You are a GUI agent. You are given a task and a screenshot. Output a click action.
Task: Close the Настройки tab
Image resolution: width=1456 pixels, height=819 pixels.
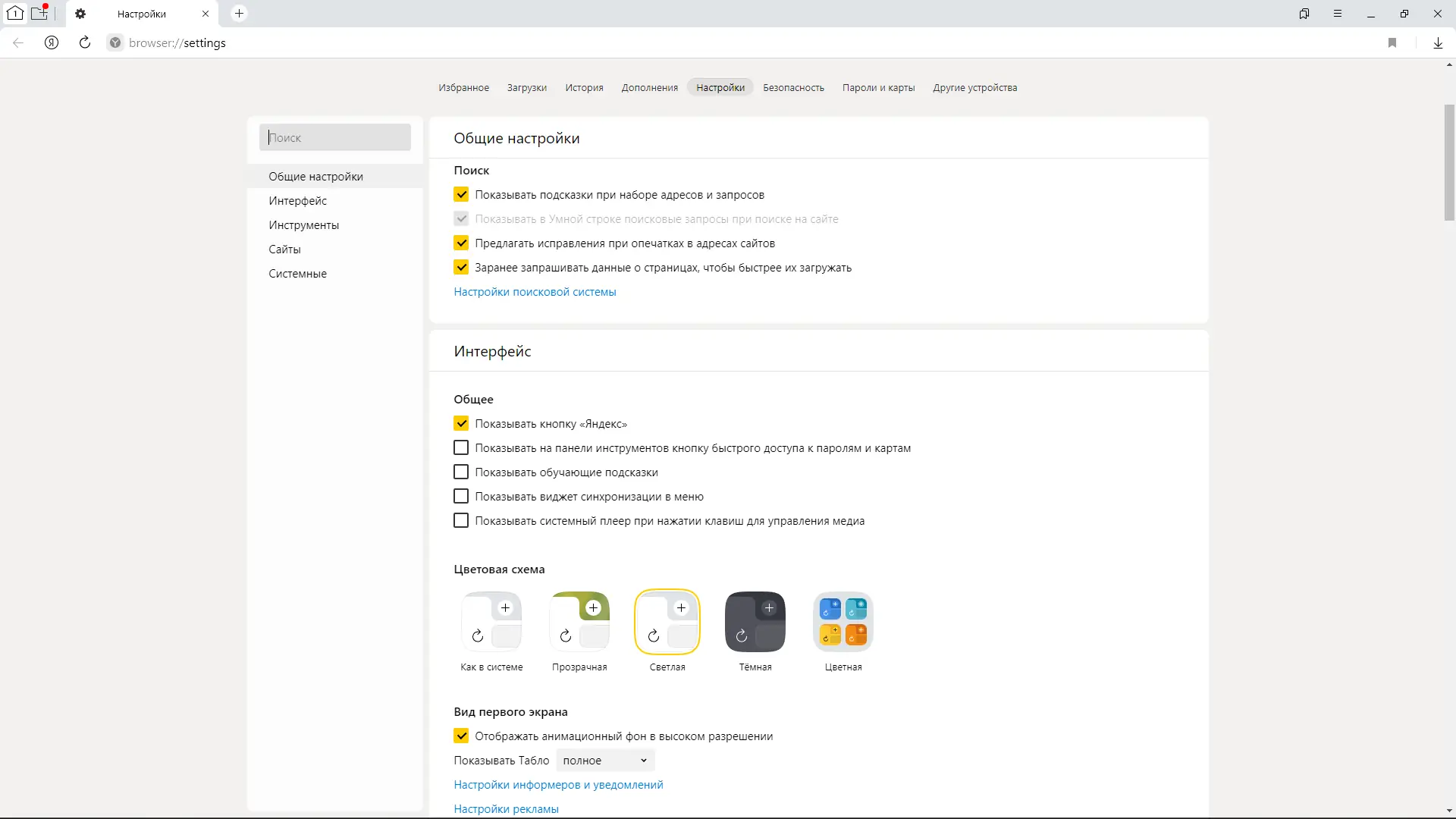[x=206, y=14]
